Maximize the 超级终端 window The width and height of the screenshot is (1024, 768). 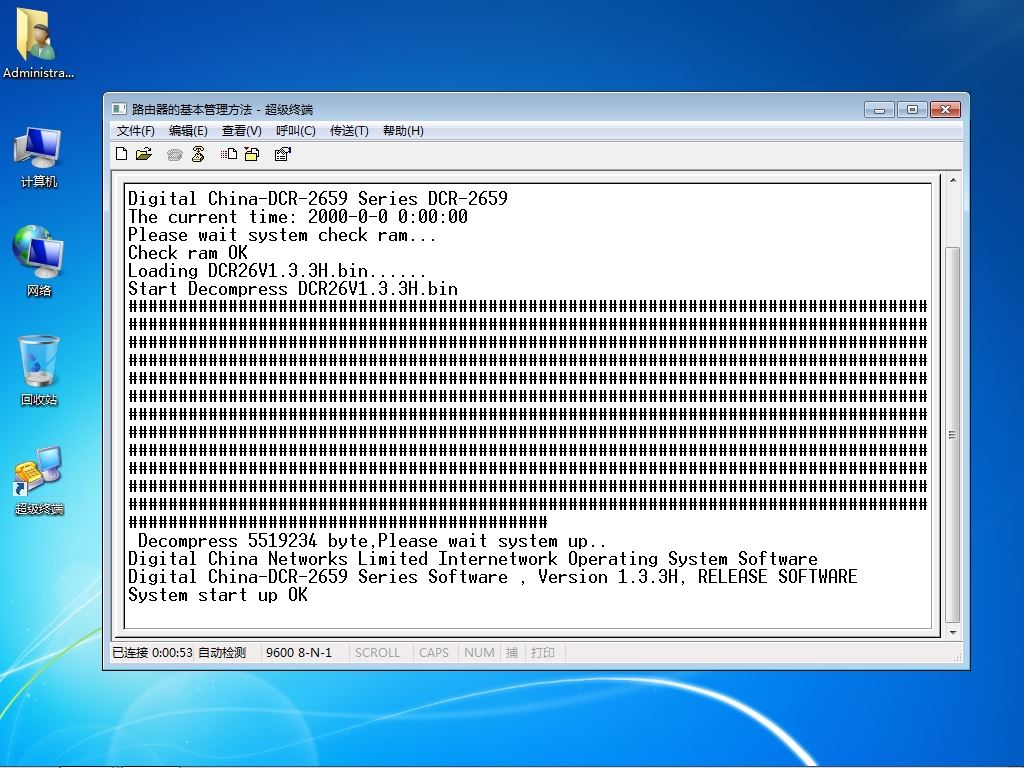(912, 110)
